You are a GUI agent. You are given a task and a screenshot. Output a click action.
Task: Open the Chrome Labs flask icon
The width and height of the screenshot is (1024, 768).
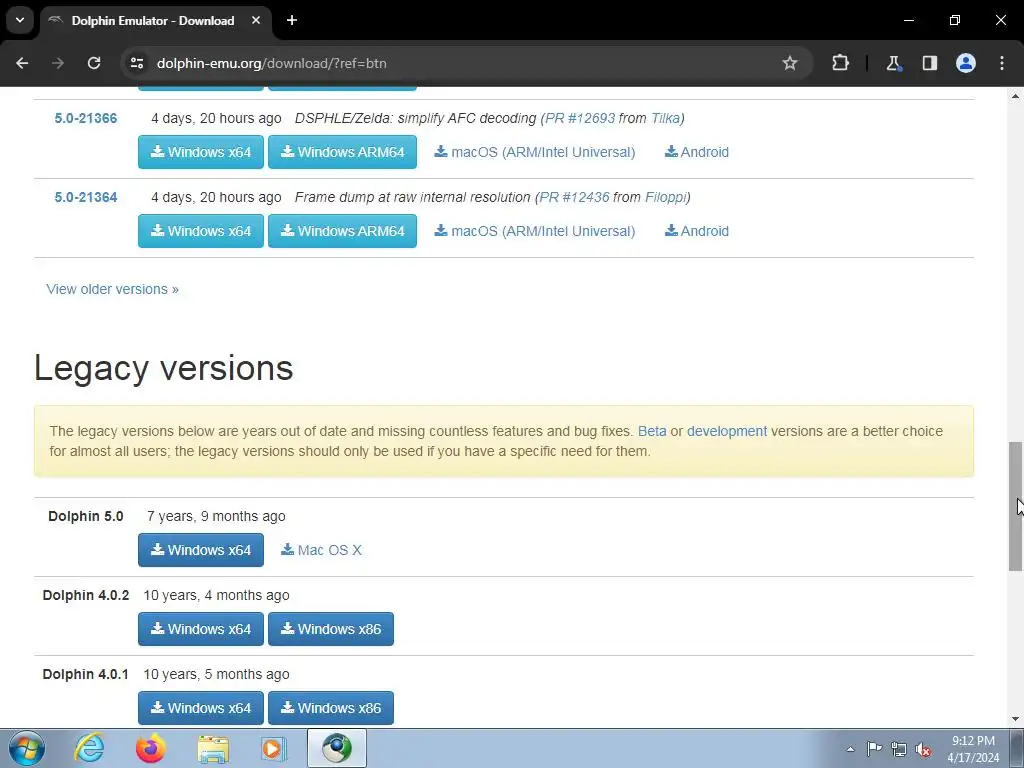tap(893, 63)
